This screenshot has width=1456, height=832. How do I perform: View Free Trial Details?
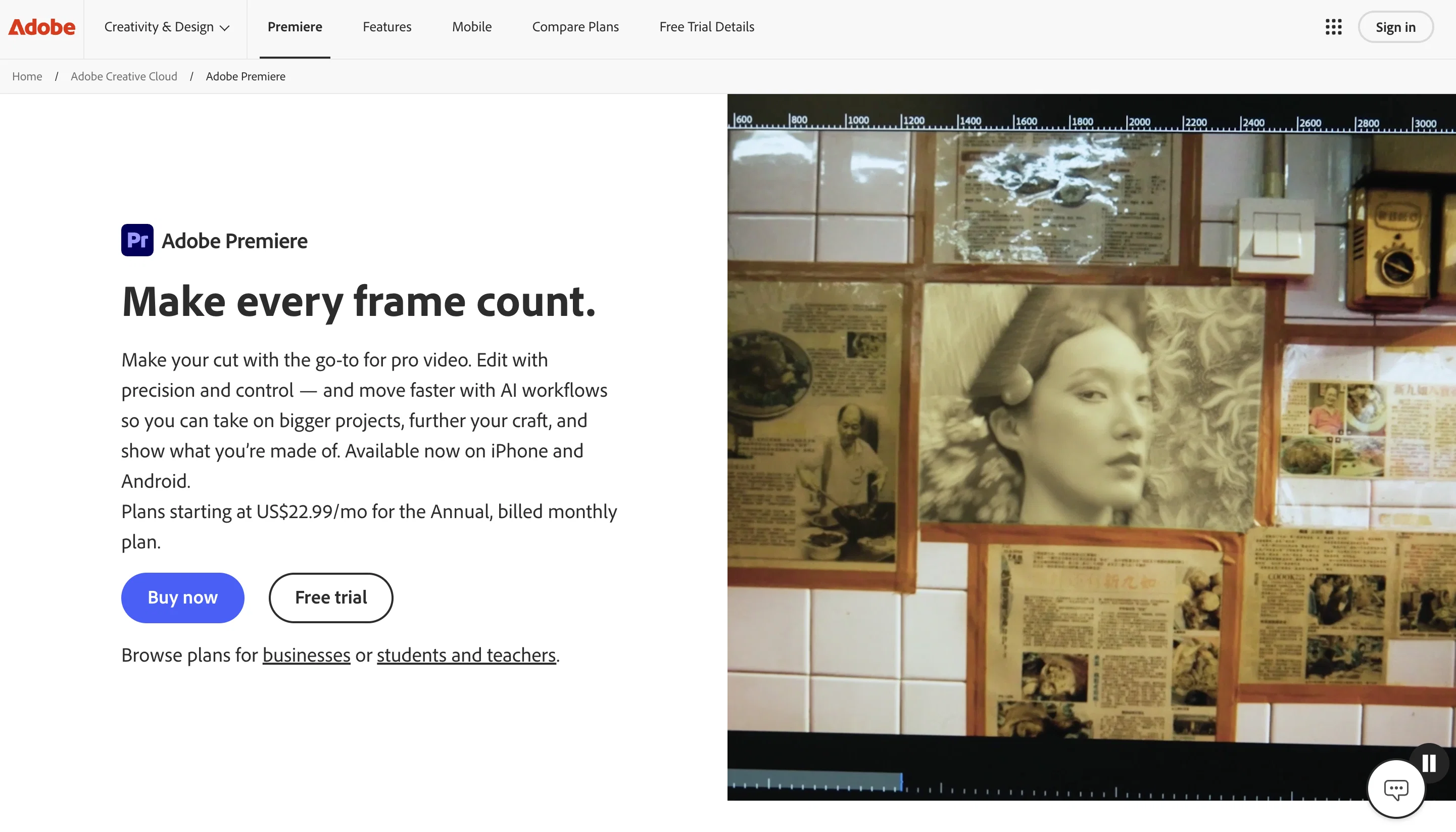(706, 27)
